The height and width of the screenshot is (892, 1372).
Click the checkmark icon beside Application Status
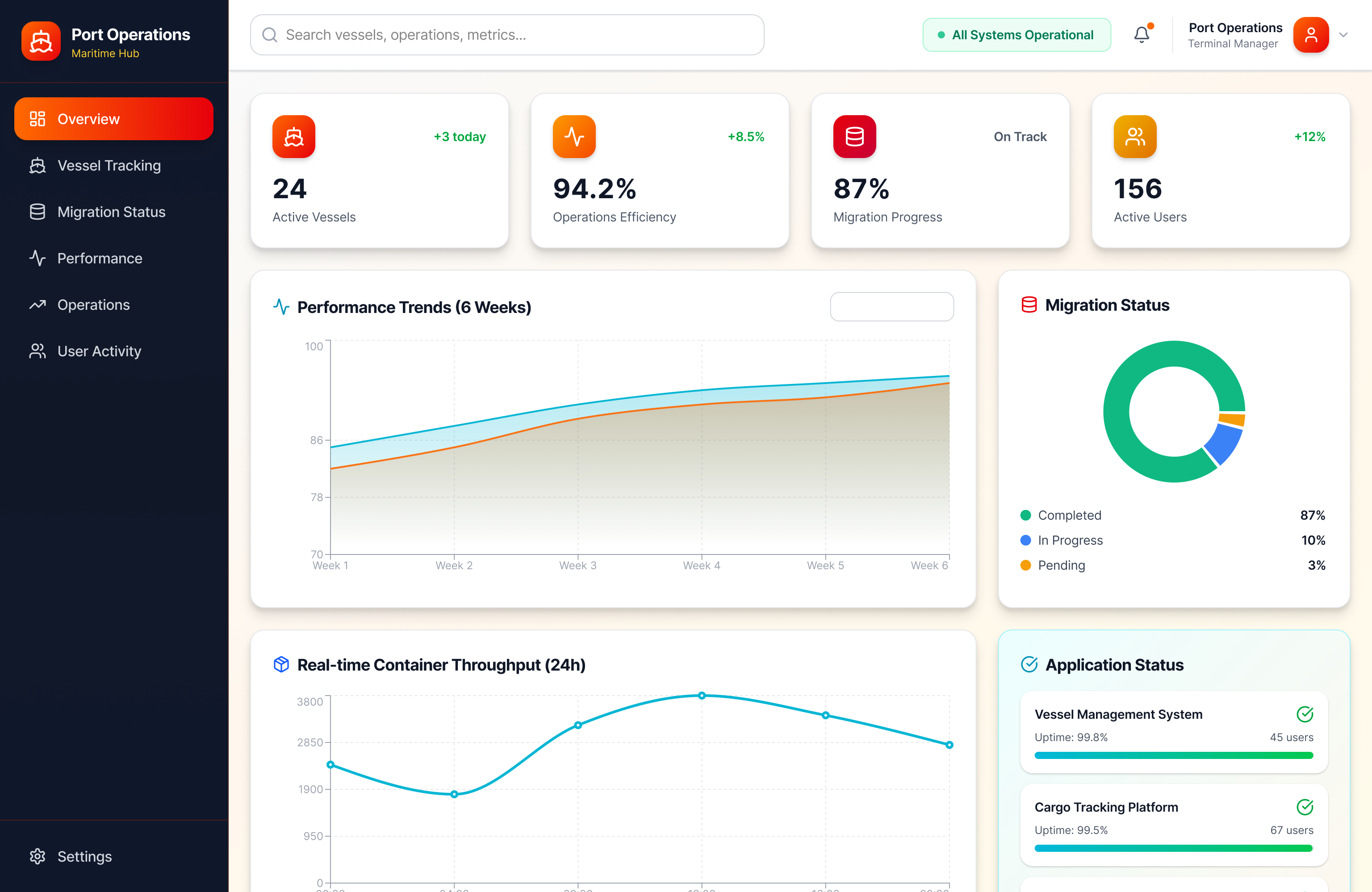[x=1029, y=664]
